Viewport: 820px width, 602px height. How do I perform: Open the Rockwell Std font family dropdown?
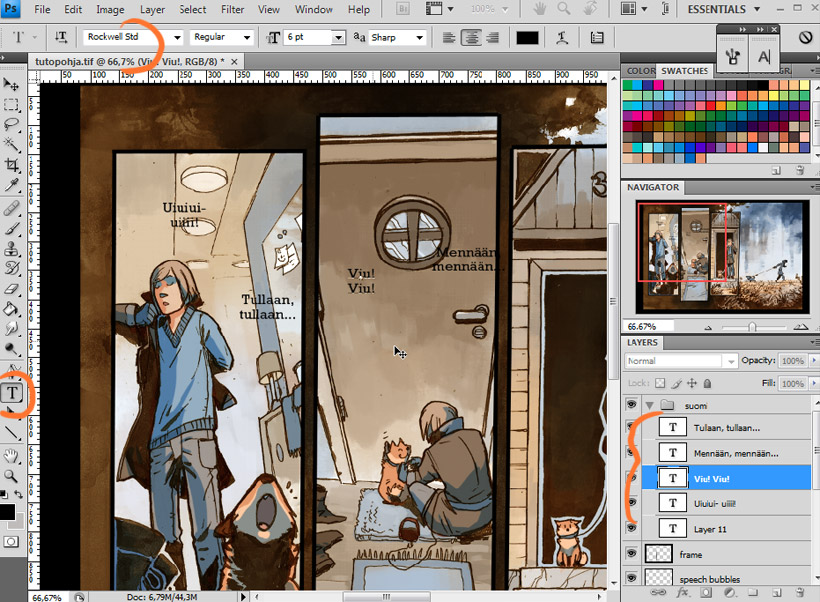coord(177,38)
